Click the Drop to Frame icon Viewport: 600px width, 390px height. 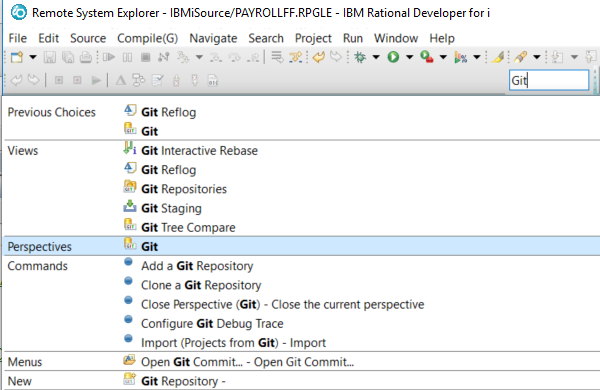(277, 57)
